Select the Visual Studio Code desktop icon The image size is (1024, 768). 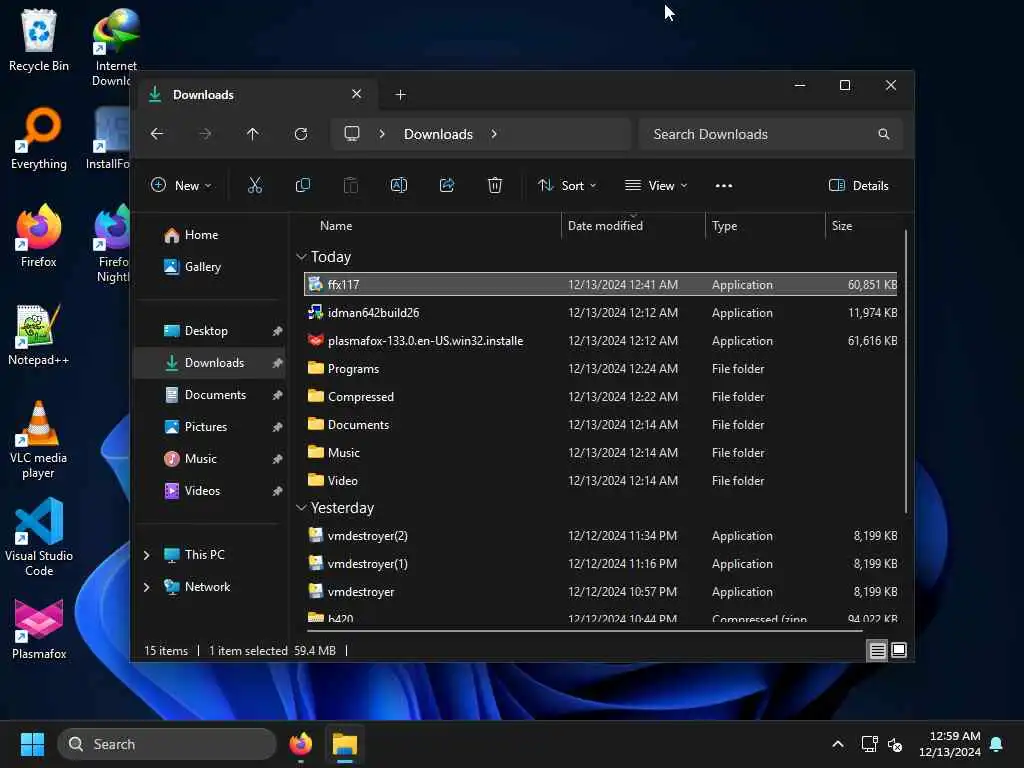tap(39, 537)
